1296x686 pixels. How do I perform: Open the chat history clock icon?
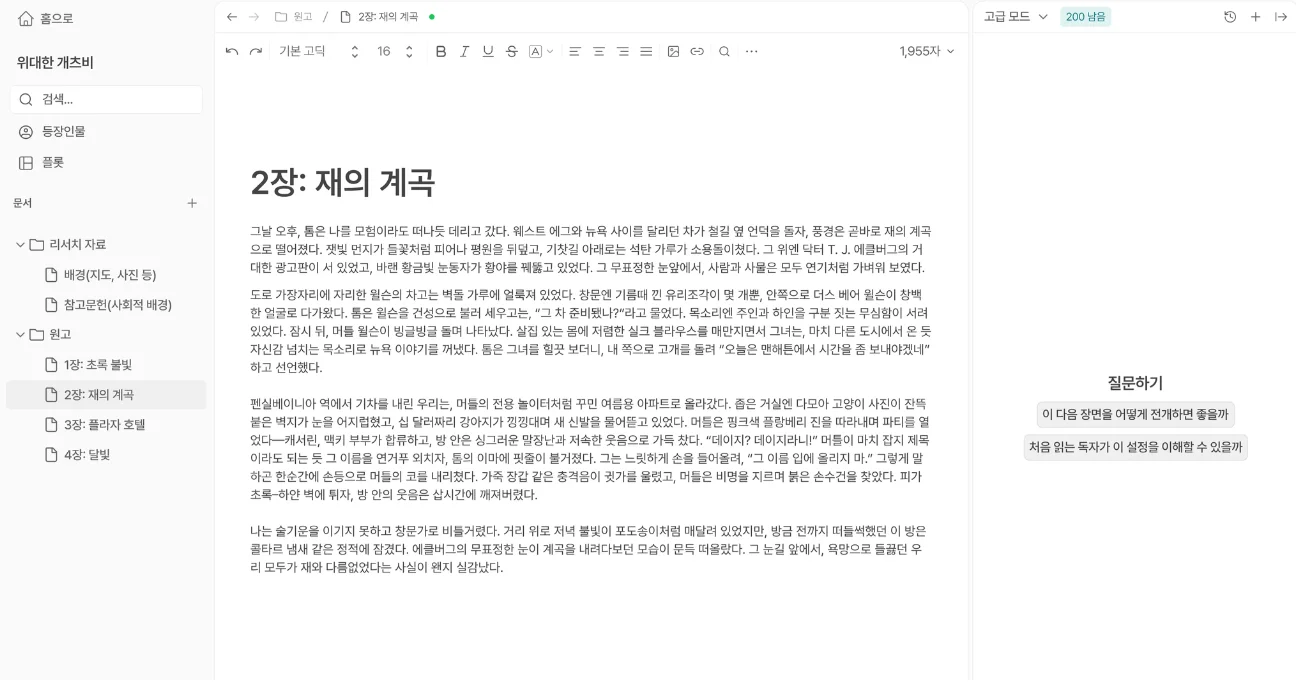coord(1230,17)
